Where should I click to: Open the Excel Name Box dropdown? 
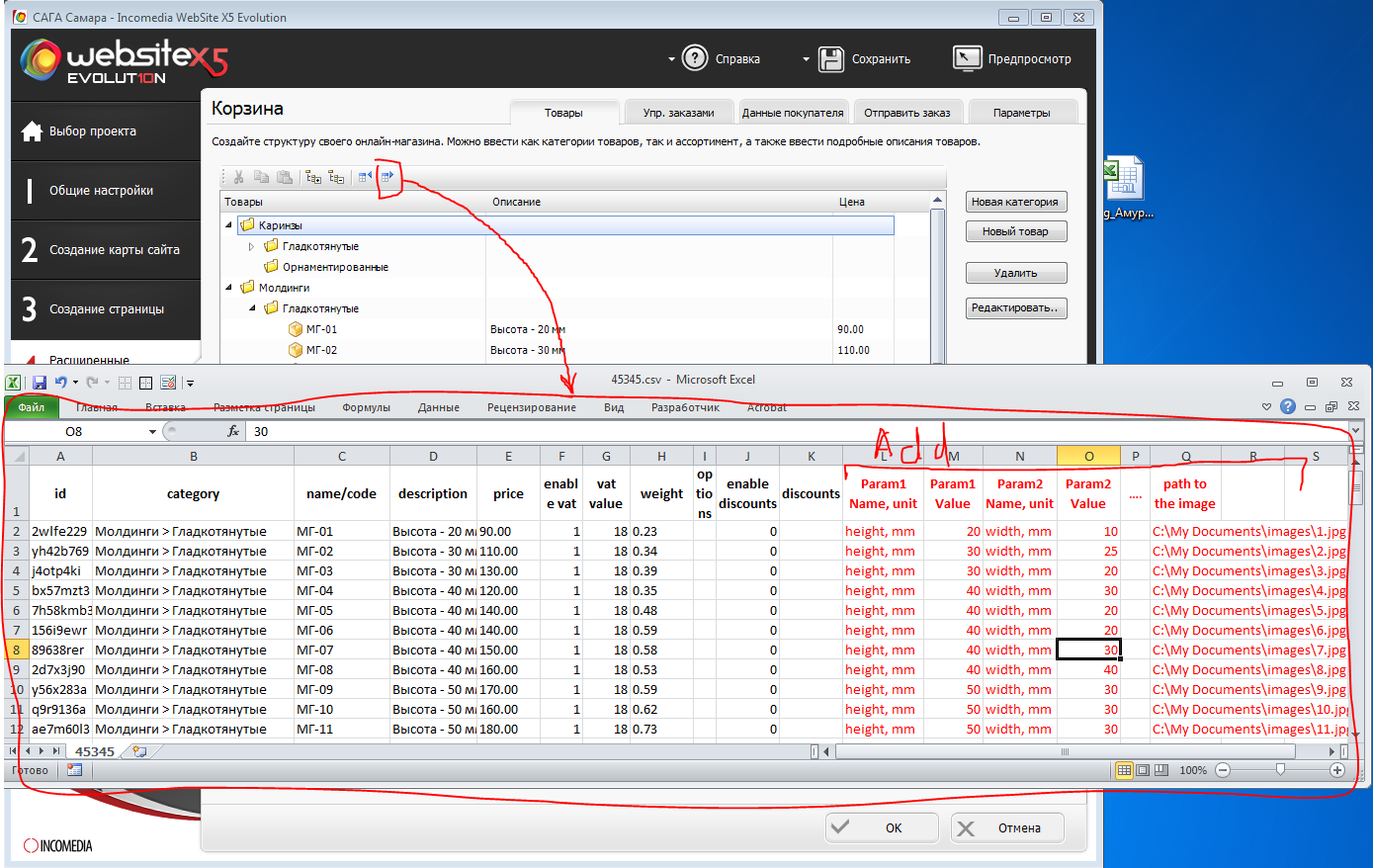pyautogui.click(x=152, y=431)
